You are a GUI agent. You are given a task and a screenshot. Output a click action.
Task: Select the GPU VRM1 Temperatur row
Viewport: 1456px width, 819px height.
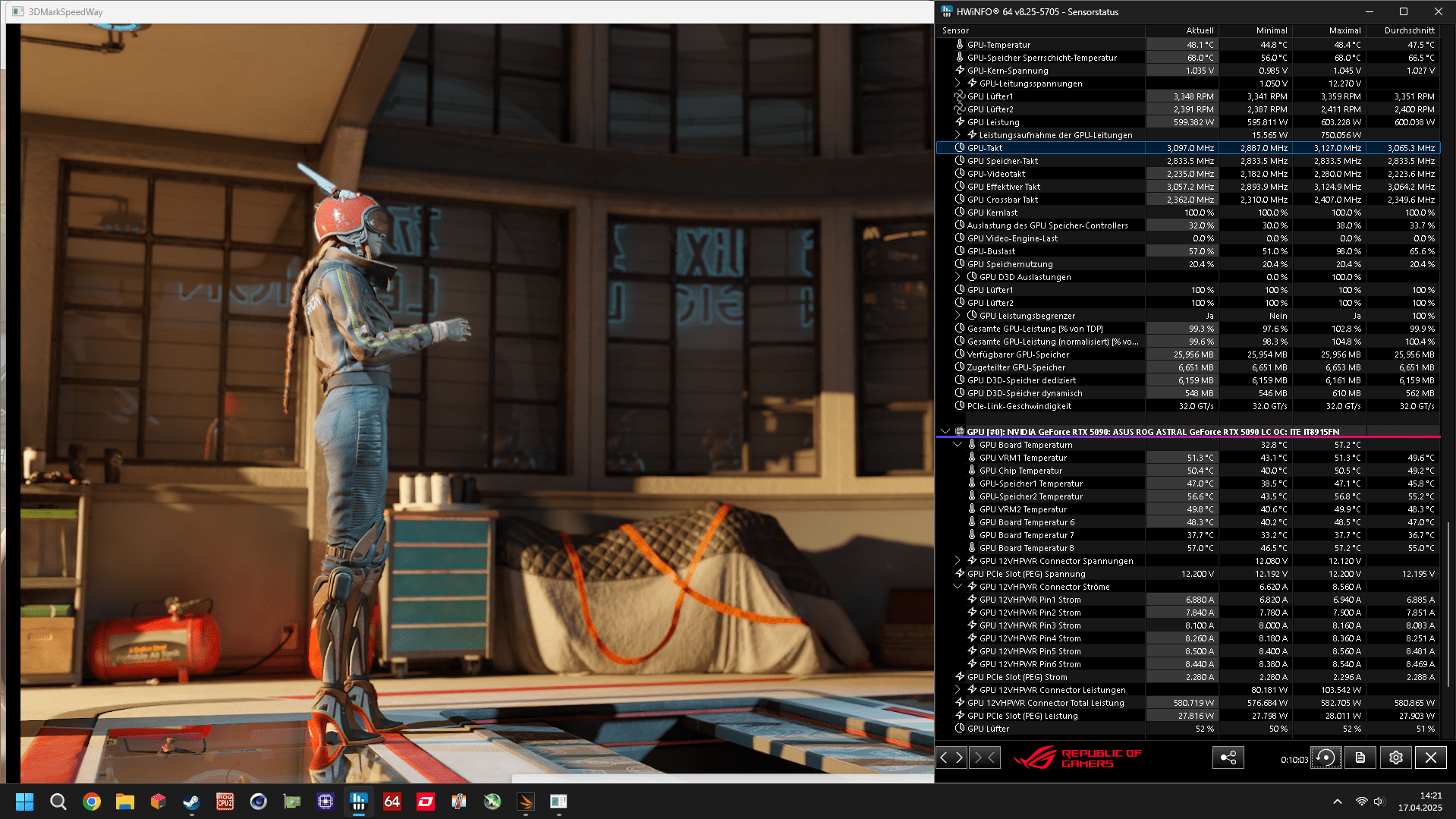(x=1188, y=458)
